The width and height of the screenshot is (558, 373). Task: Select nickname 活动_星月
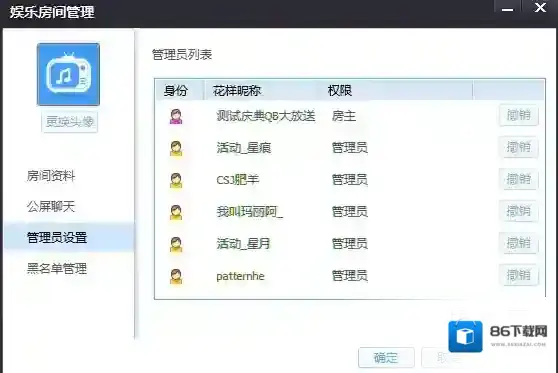pos(243,244)
